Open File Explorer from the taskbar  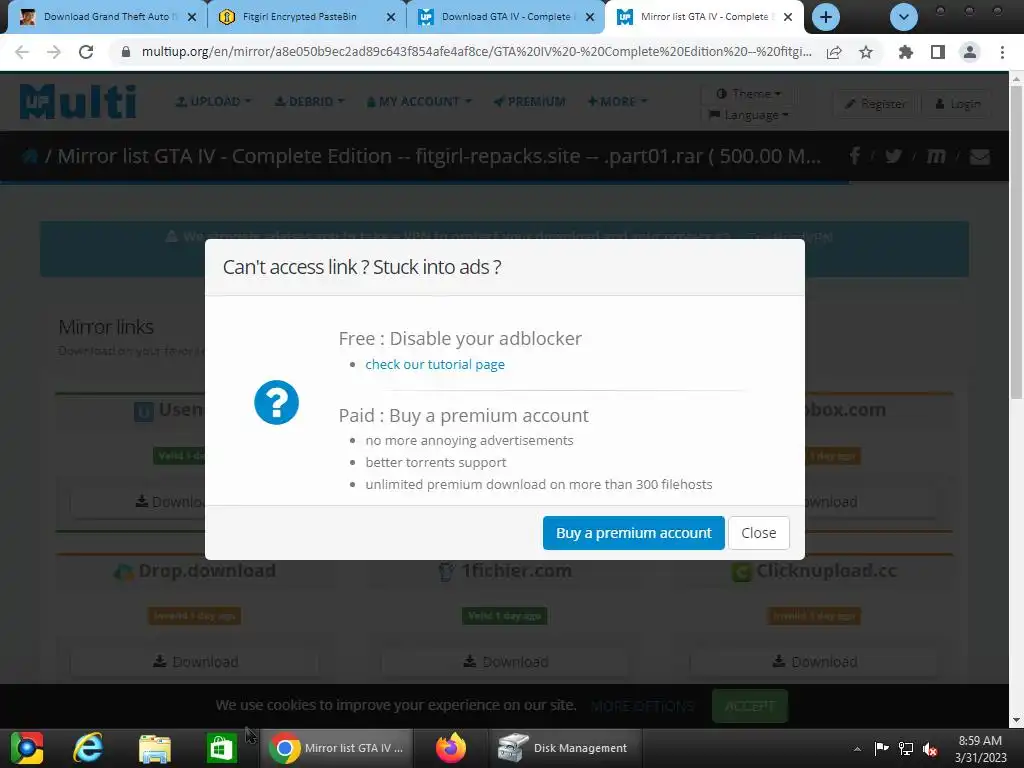click(x=155, y=748)
